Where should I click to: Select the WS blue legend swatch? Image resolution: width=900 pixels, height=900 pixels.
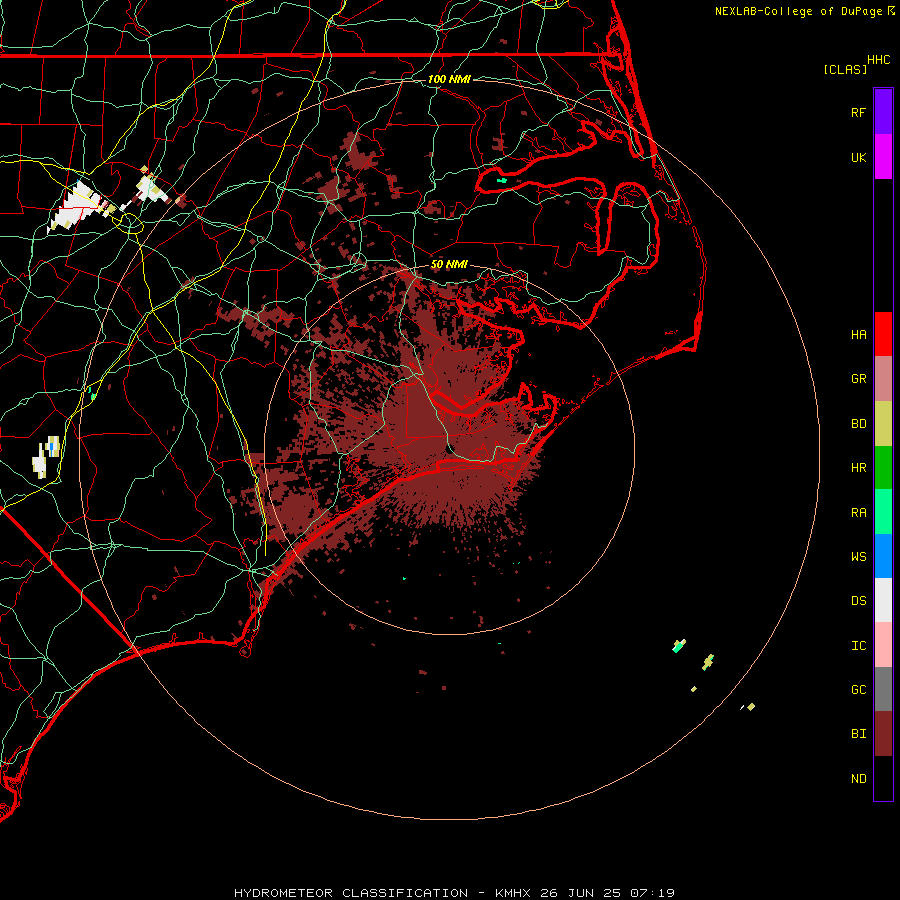[883, 556]
